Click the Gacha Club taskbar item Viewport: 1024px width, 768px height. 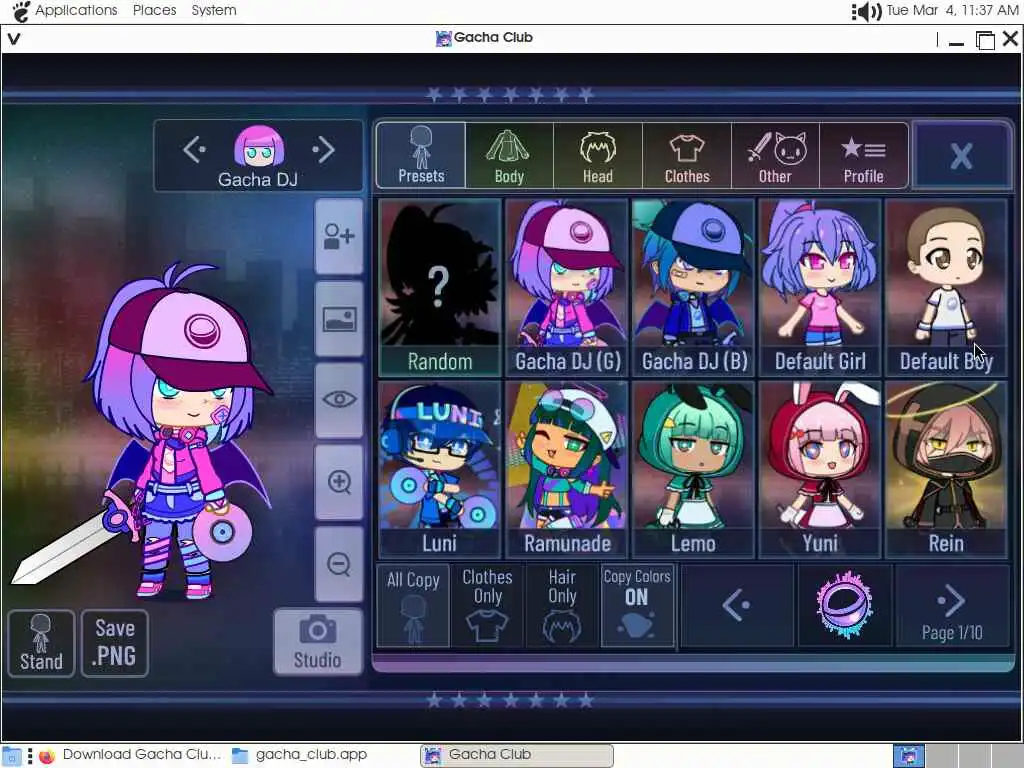point(517,755)
